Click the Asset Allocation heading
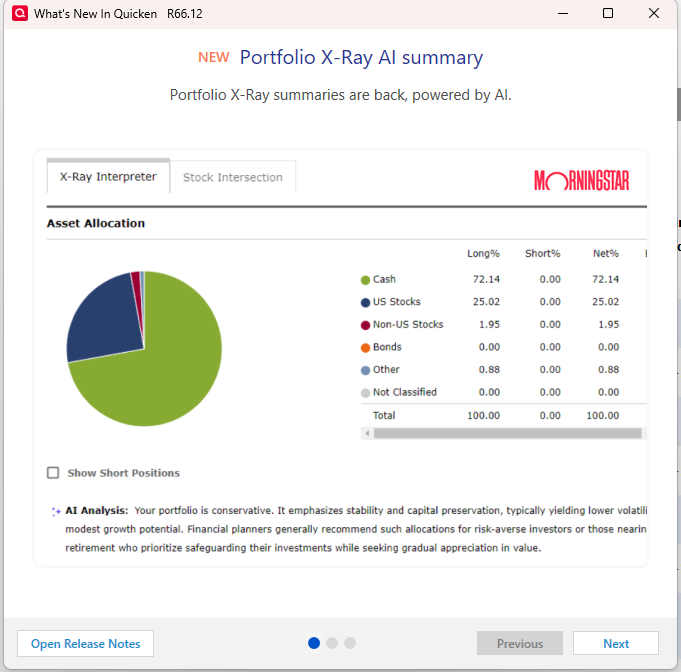Image resolution: width=681 pixels, height=672 pixels. [96, 223]
